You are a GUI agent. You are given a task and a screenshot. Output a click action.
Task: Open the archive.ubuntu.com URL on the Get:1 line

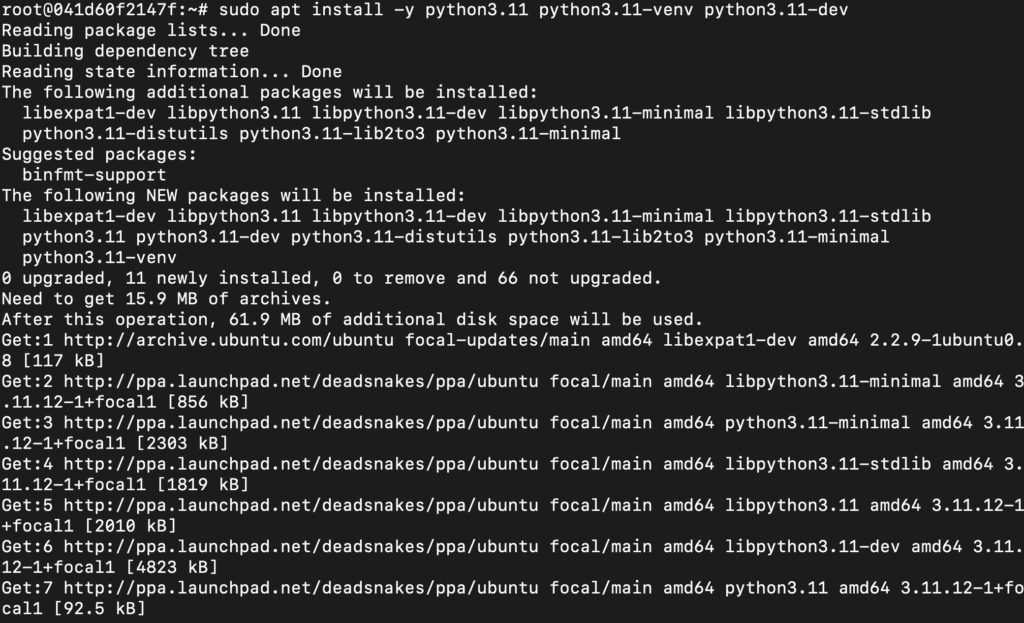pyautogui.click(x=229, y=340)
